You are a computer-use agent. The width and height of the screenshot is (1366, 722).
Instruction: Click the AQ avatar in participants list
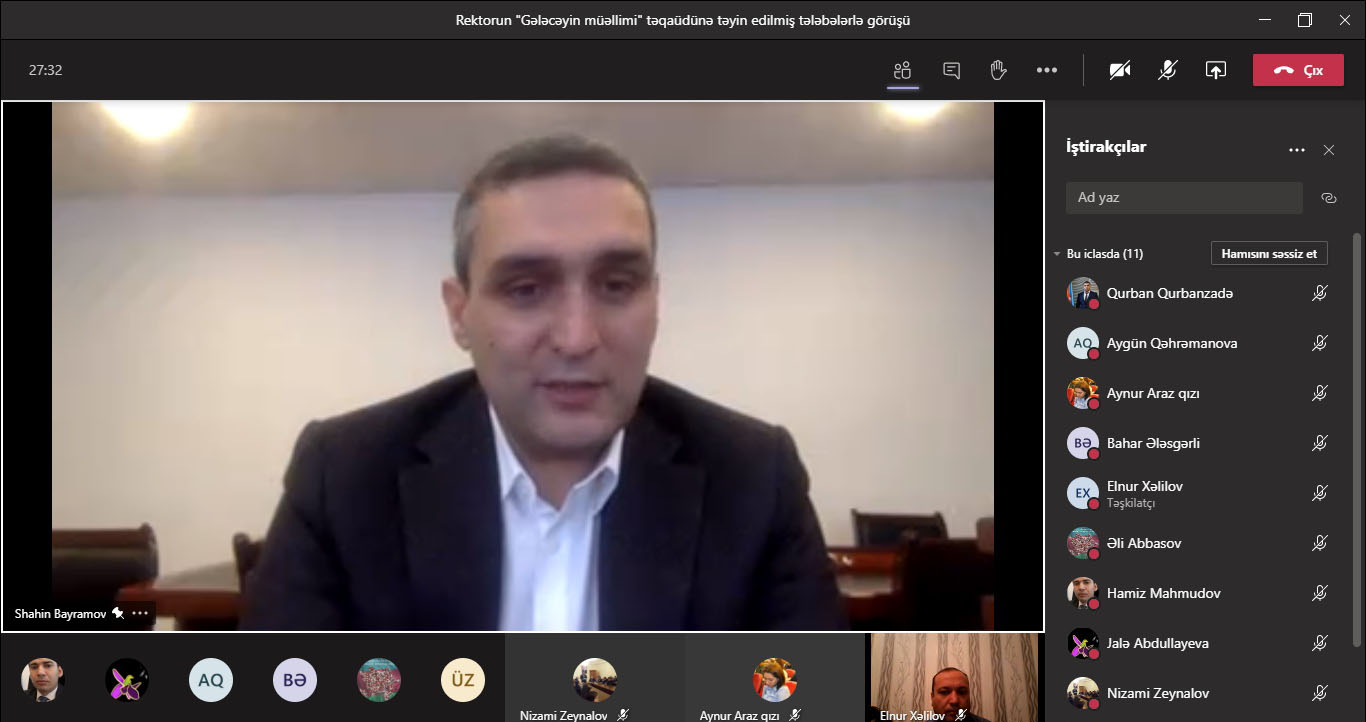1083,343
